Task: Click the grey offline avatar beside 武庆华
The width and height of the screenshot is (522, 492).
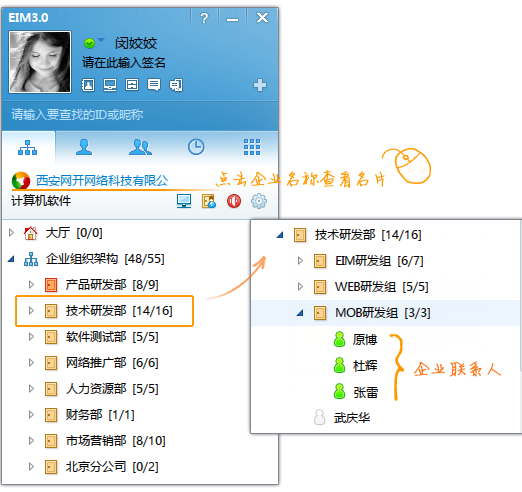Action: pos(319,417)
